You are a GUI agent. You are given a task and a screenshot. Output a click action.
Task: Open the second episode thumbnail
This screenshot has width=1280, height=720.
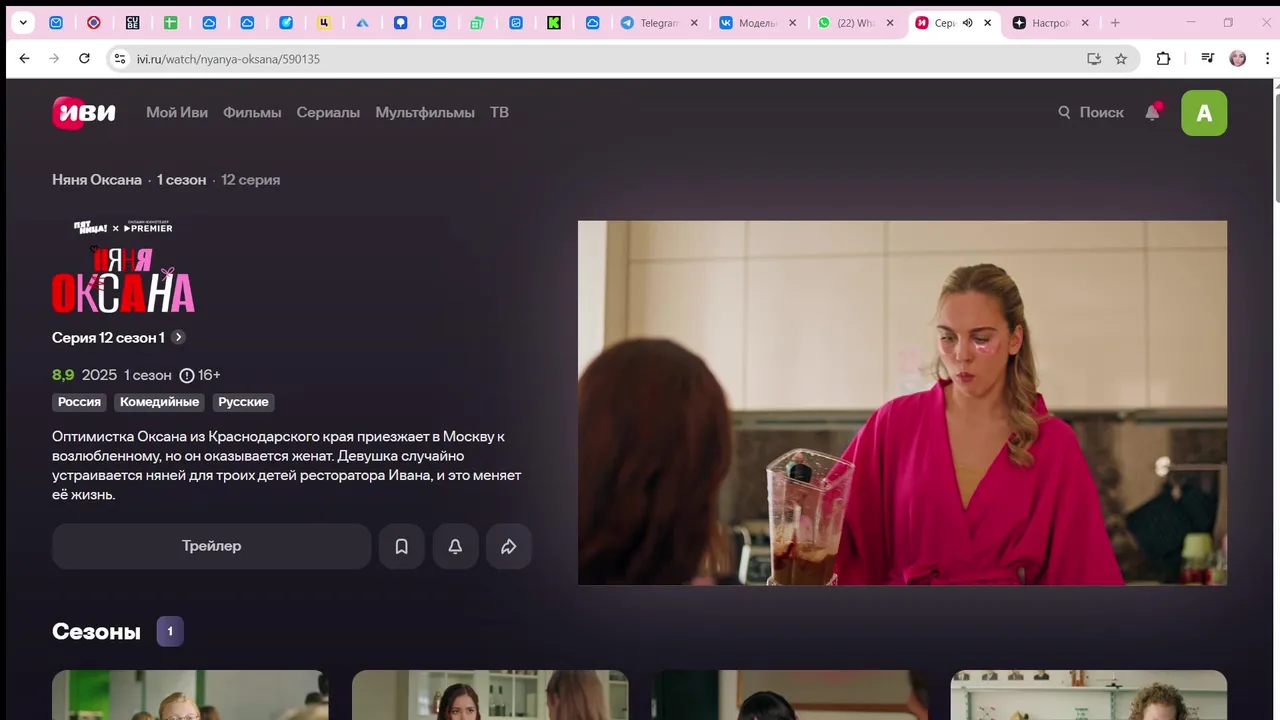[x=490, y=695]
